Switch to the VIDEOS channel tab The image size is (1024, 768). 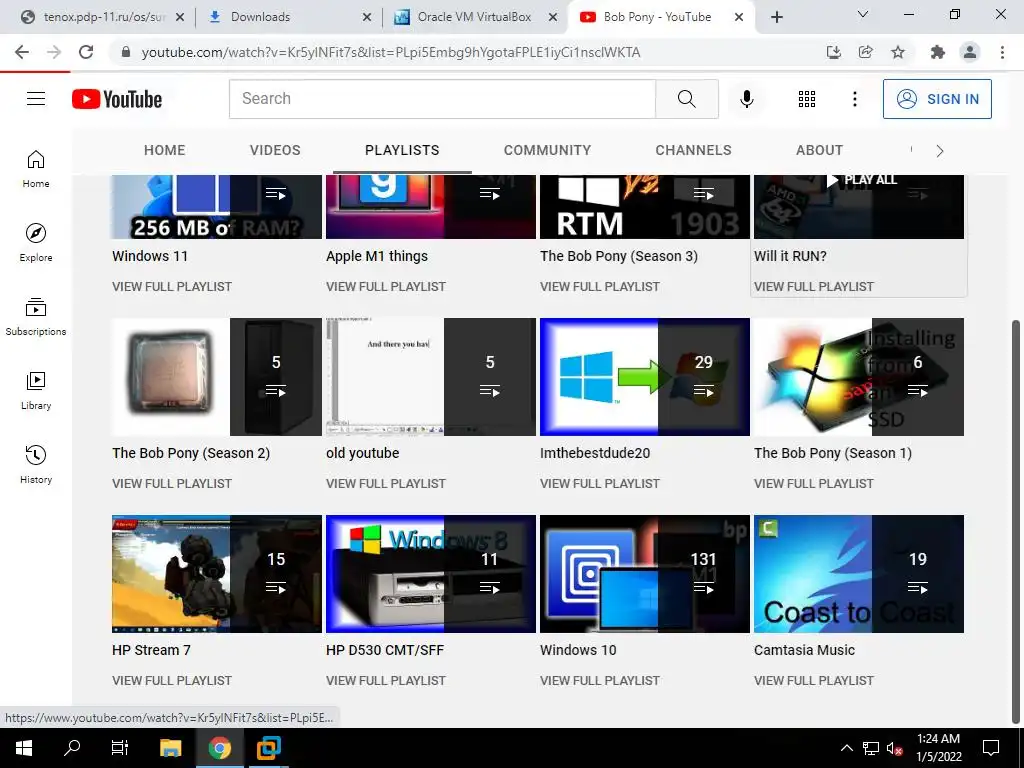(x=275, y=150)
